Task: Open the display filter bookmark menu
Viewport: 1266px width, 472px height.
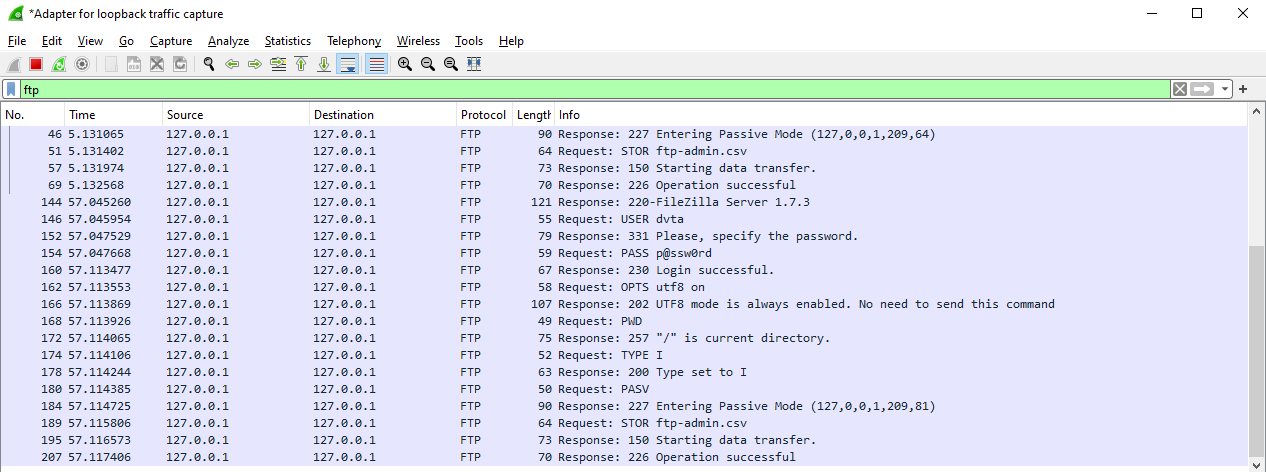Action: point(11,89)
